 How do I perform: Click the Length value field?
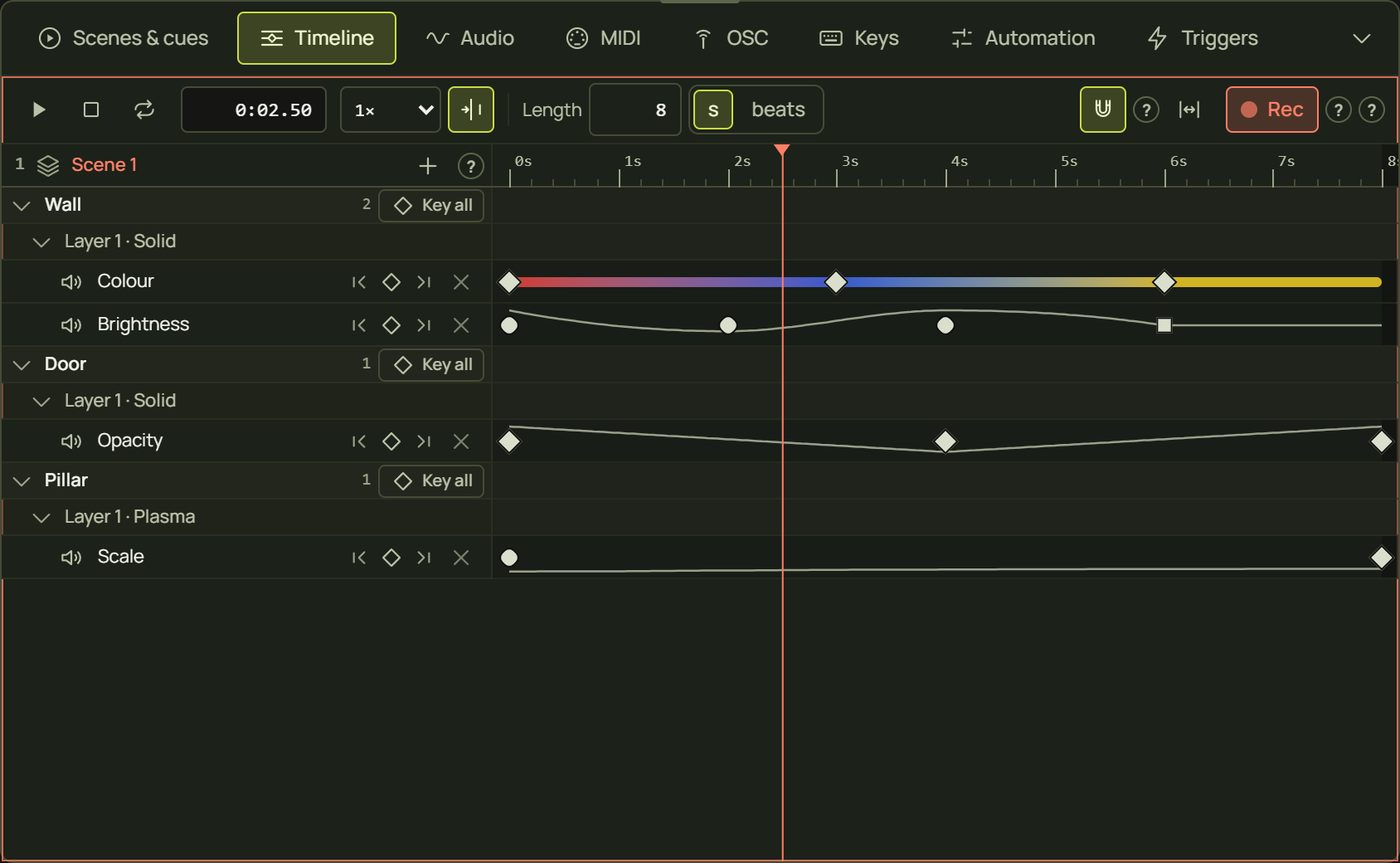[635, 110]
